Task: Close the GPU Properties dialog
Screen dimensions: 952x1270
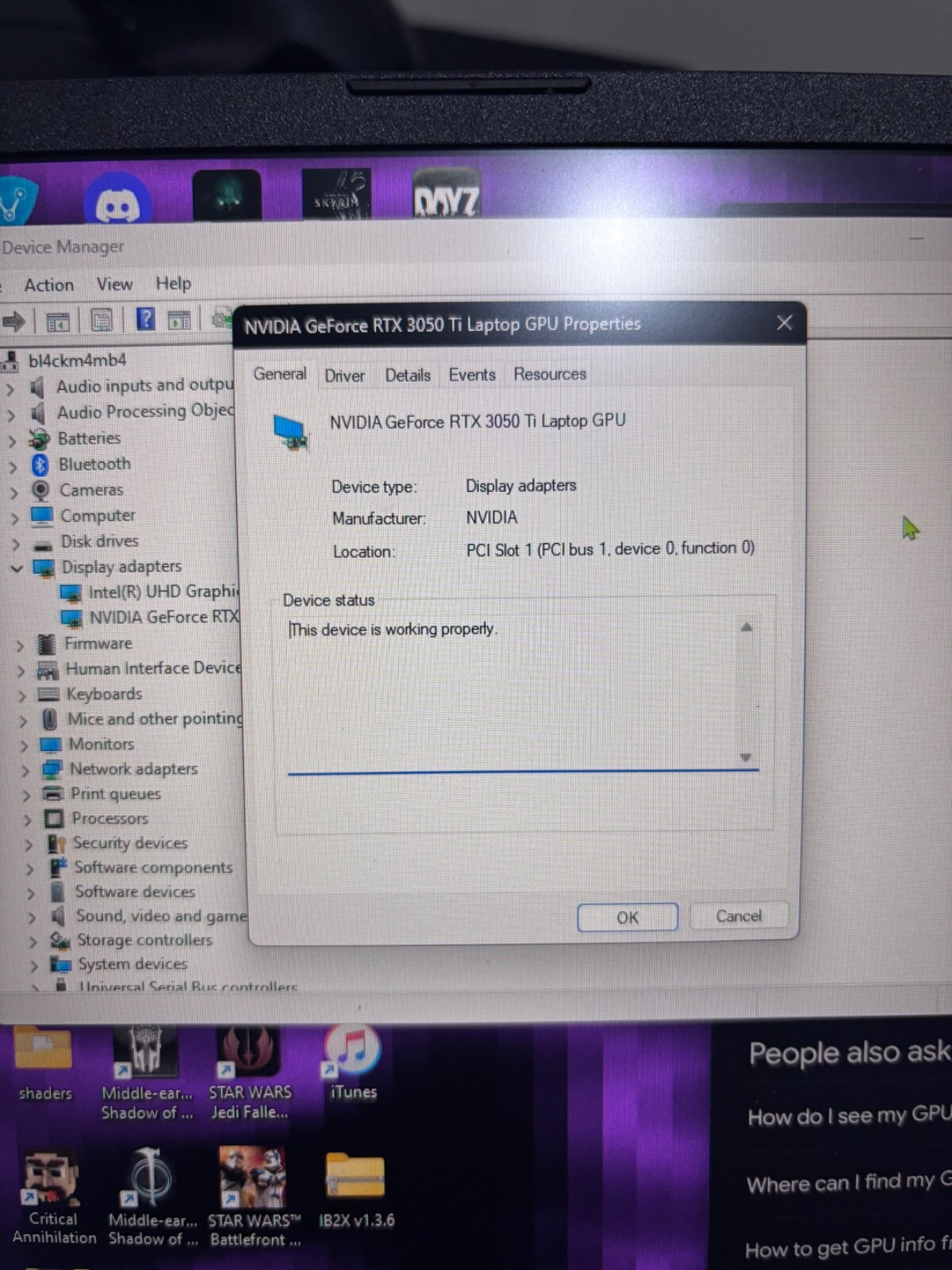Action: click(x=784, y=322)
